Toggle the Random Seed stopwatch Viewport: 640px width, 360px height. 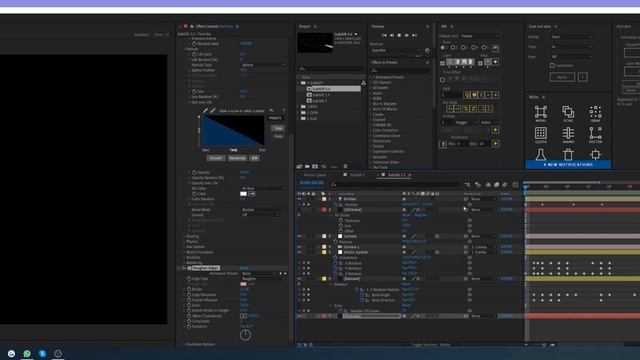[194, 44]
